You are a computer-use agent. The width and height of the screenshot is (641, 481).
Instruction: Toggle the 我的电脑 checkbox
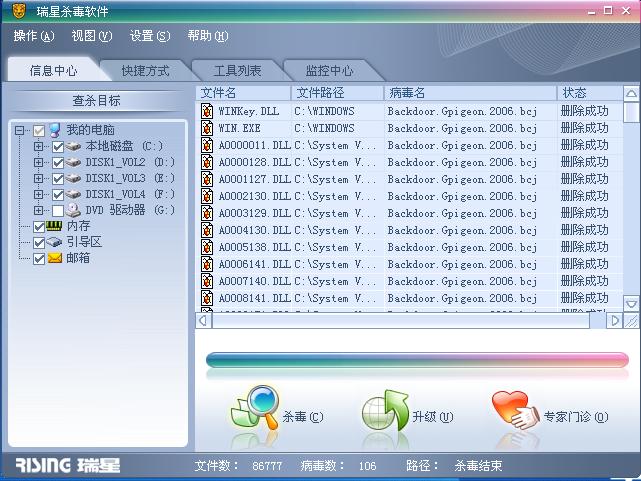pos(39,131)
